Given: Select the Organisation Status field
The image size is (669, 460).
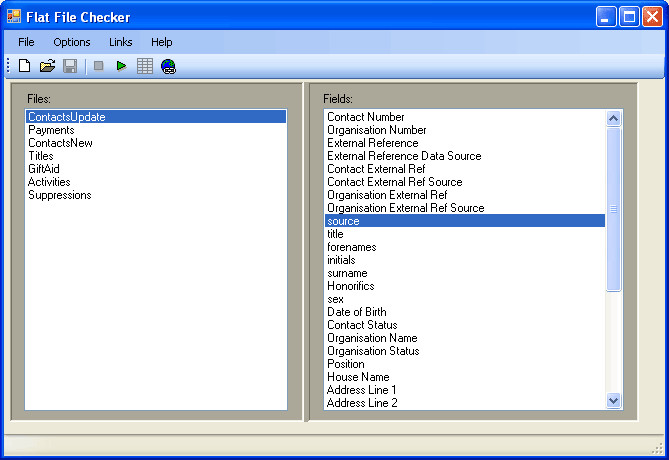Looking at the screenshot, I should [465, 351].
